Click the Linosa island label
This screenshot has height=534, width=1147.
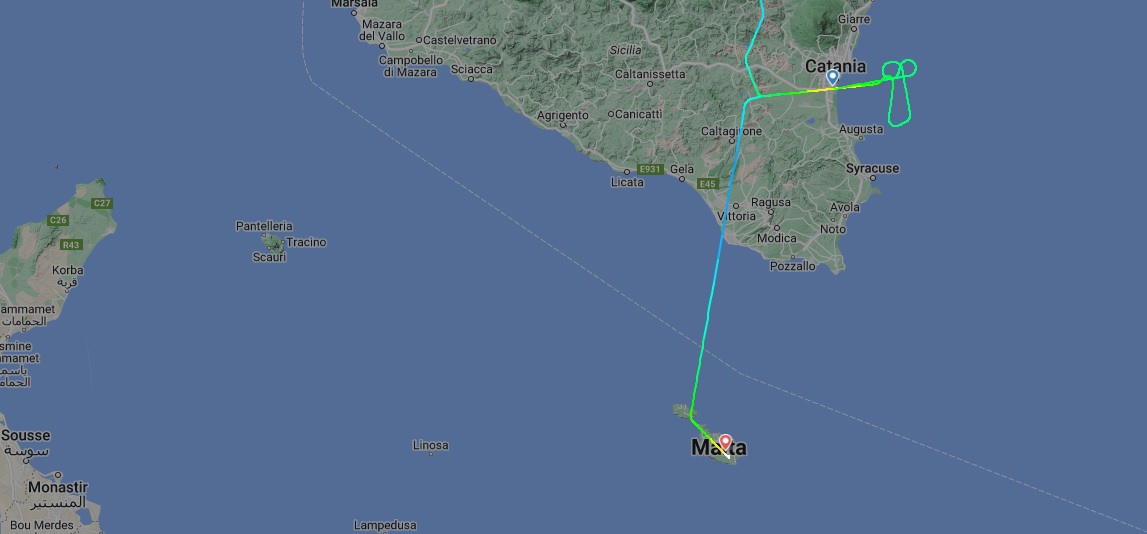pos(431,445)
